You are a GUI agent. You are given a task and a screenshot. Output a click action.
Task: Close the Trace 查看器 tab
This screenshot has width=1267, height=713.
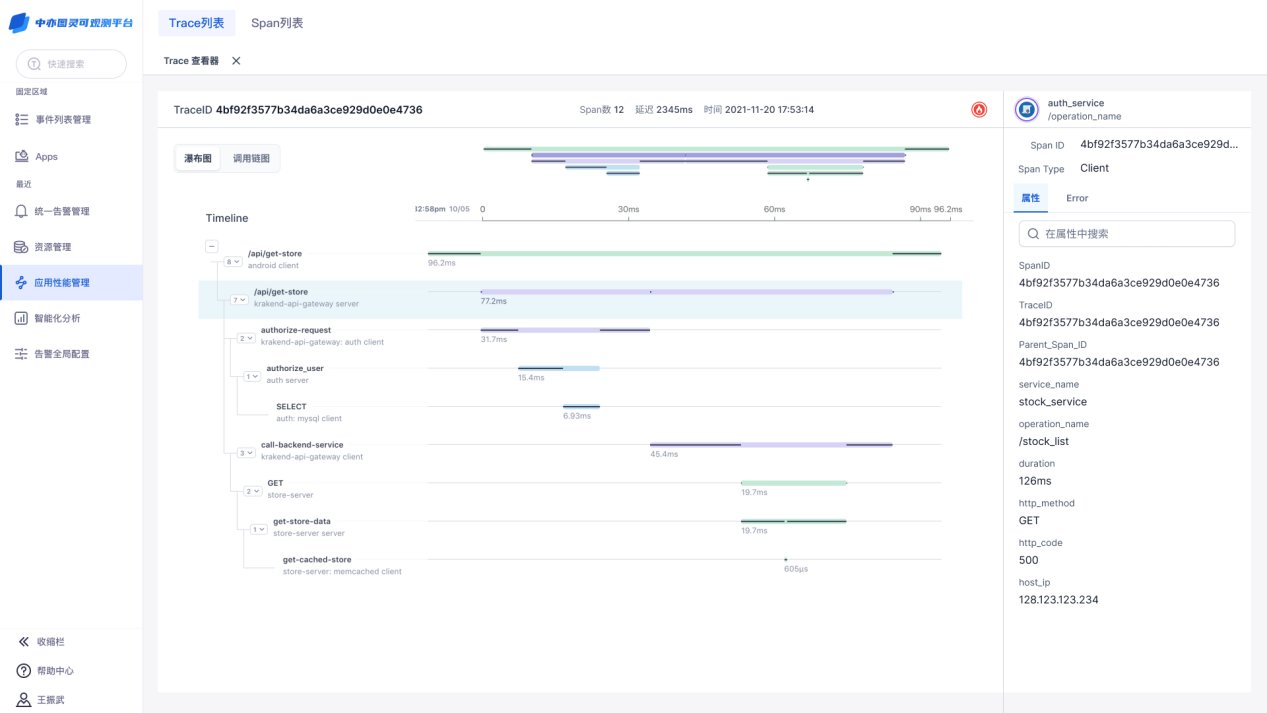tap(236, 61)
